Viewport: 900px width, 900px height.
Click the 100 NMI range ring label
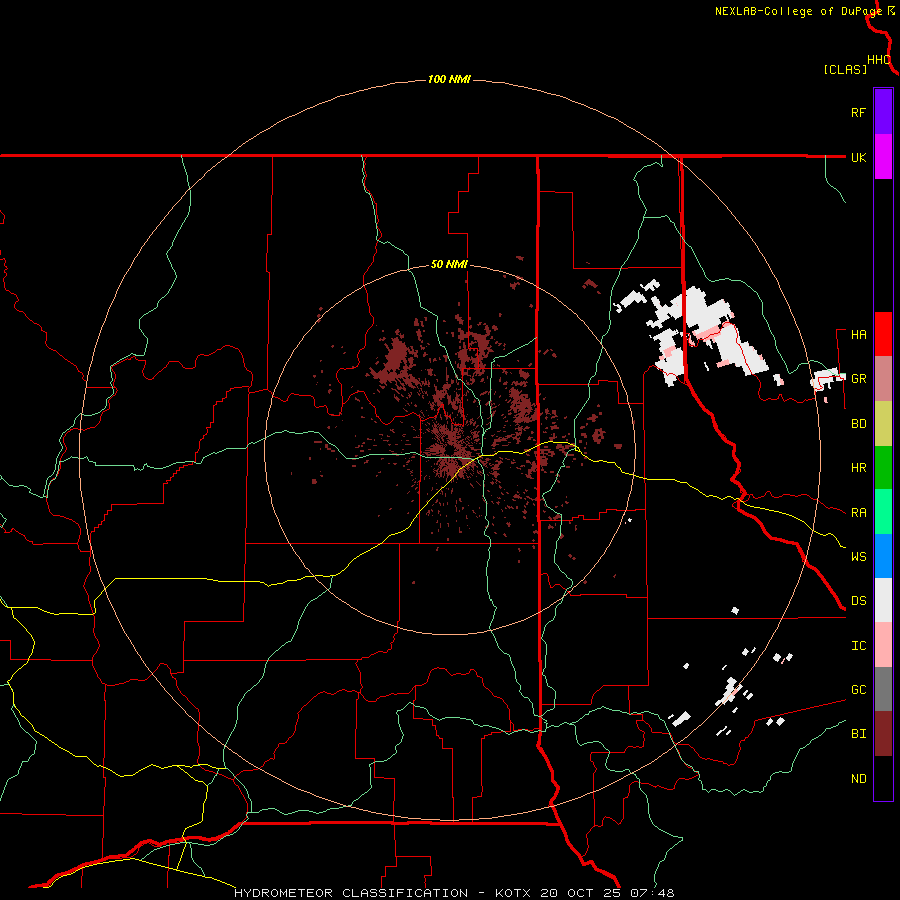point(449,79)
